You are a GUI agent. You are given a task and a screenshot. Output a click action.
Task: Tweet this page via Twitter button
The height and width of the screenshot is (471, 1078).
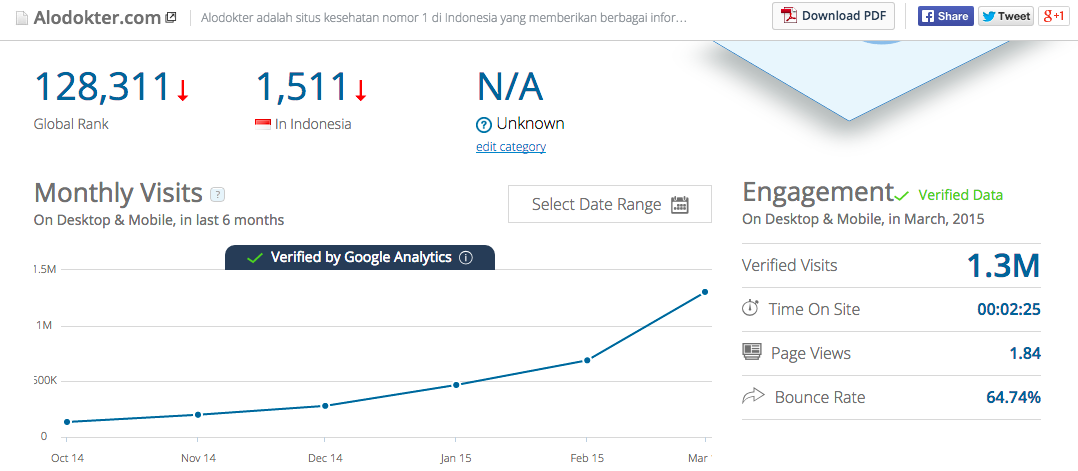1006,16
